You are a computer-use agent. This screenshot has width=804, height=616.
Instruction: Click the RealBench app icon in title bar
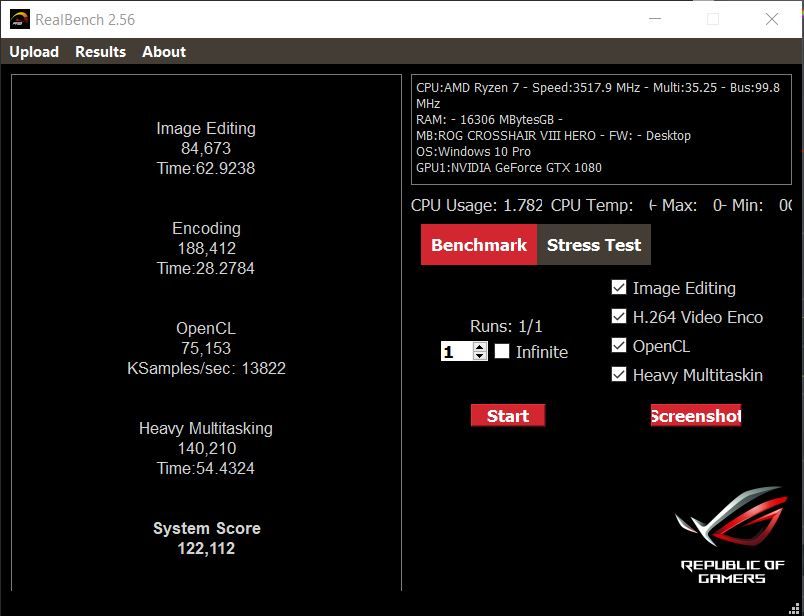click(20, 19)
